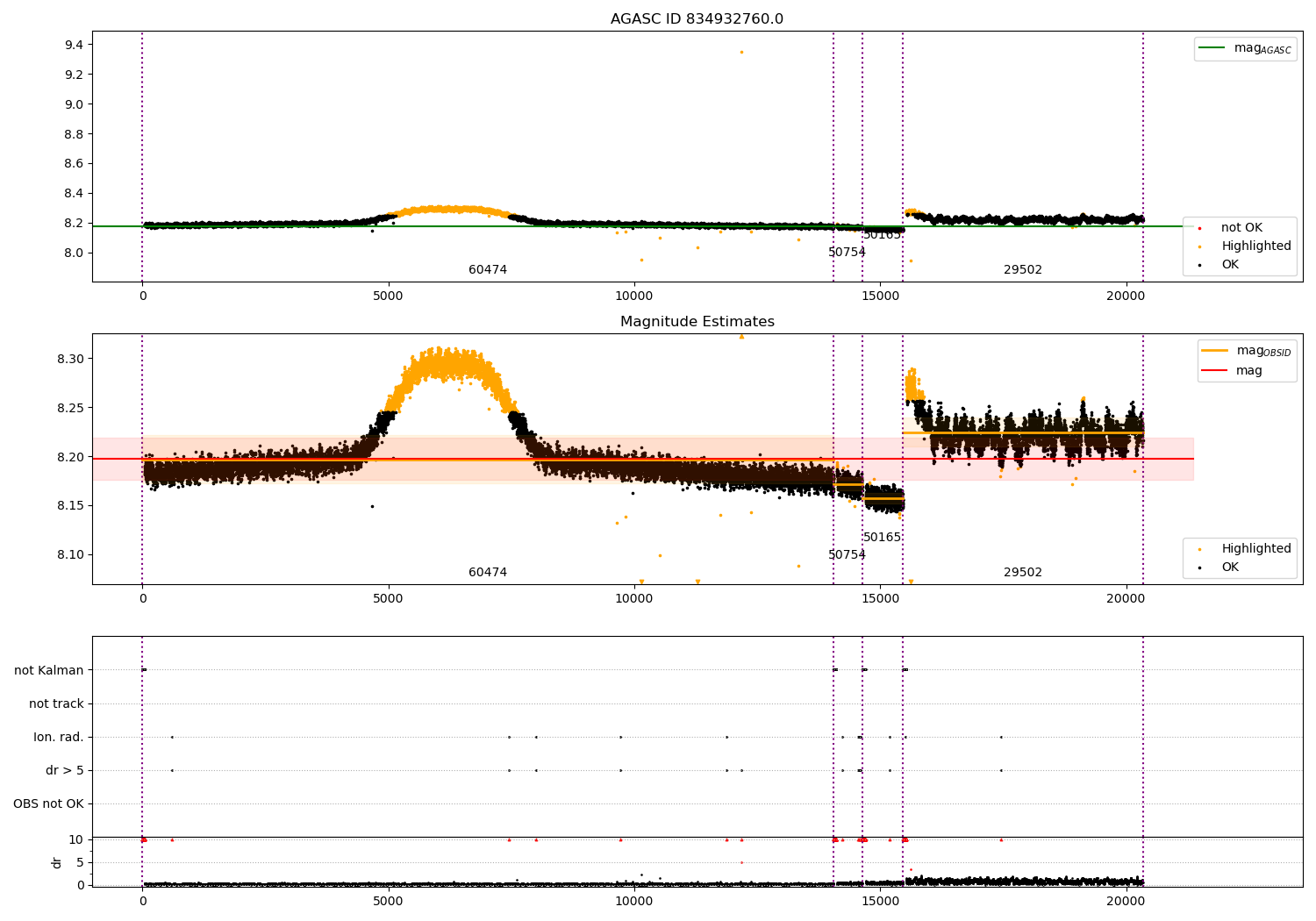Click the 'not track' axis label
This screenshot has height=921, width=1316.
56,703
